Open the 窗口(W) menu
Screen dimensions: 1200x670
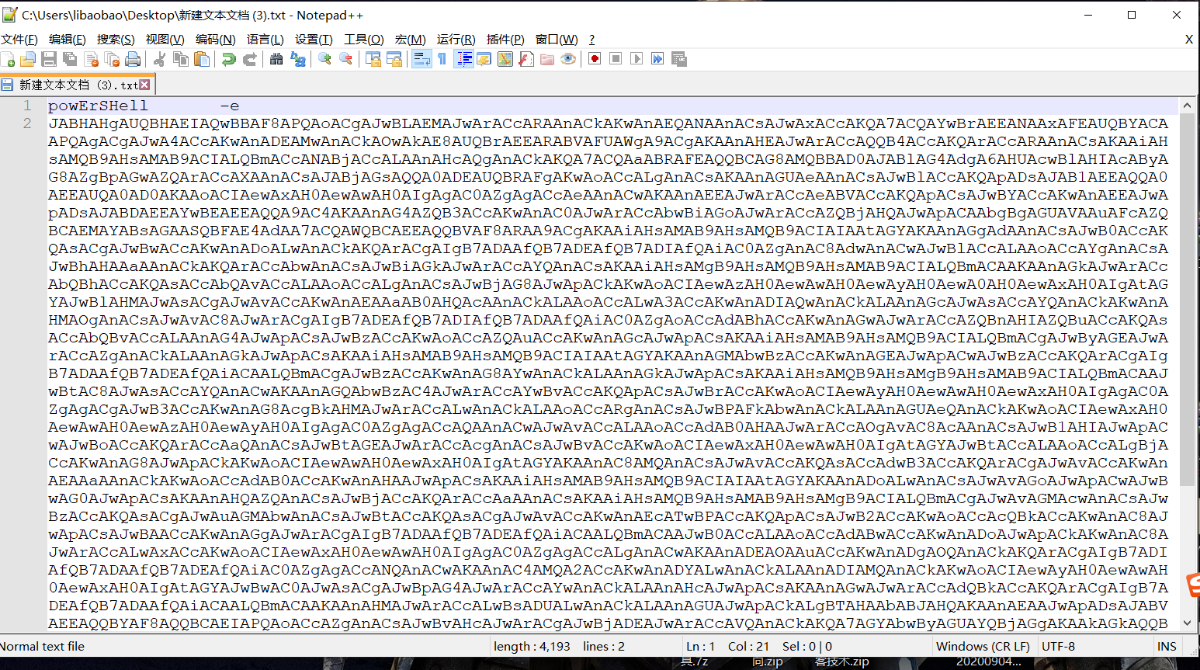click(556, 39)
